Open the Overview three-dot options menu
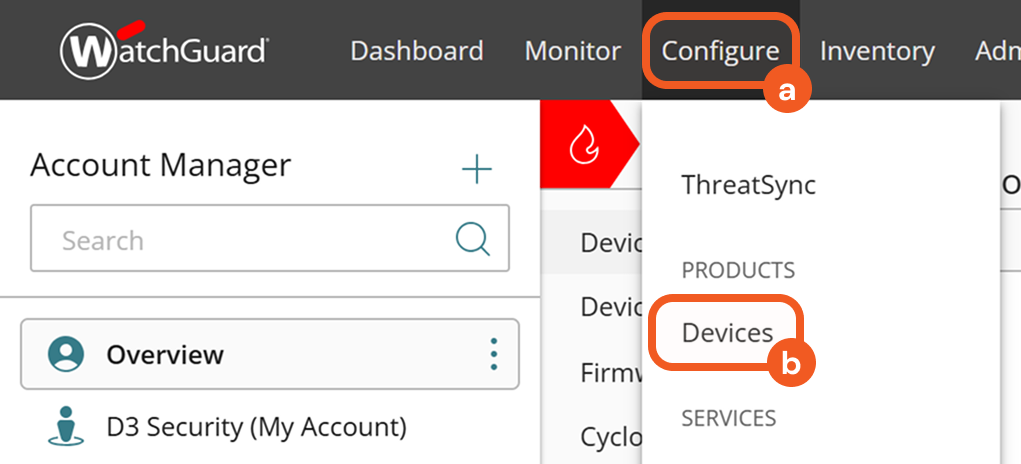The image size is (1021, 464). tap(493, 354)
